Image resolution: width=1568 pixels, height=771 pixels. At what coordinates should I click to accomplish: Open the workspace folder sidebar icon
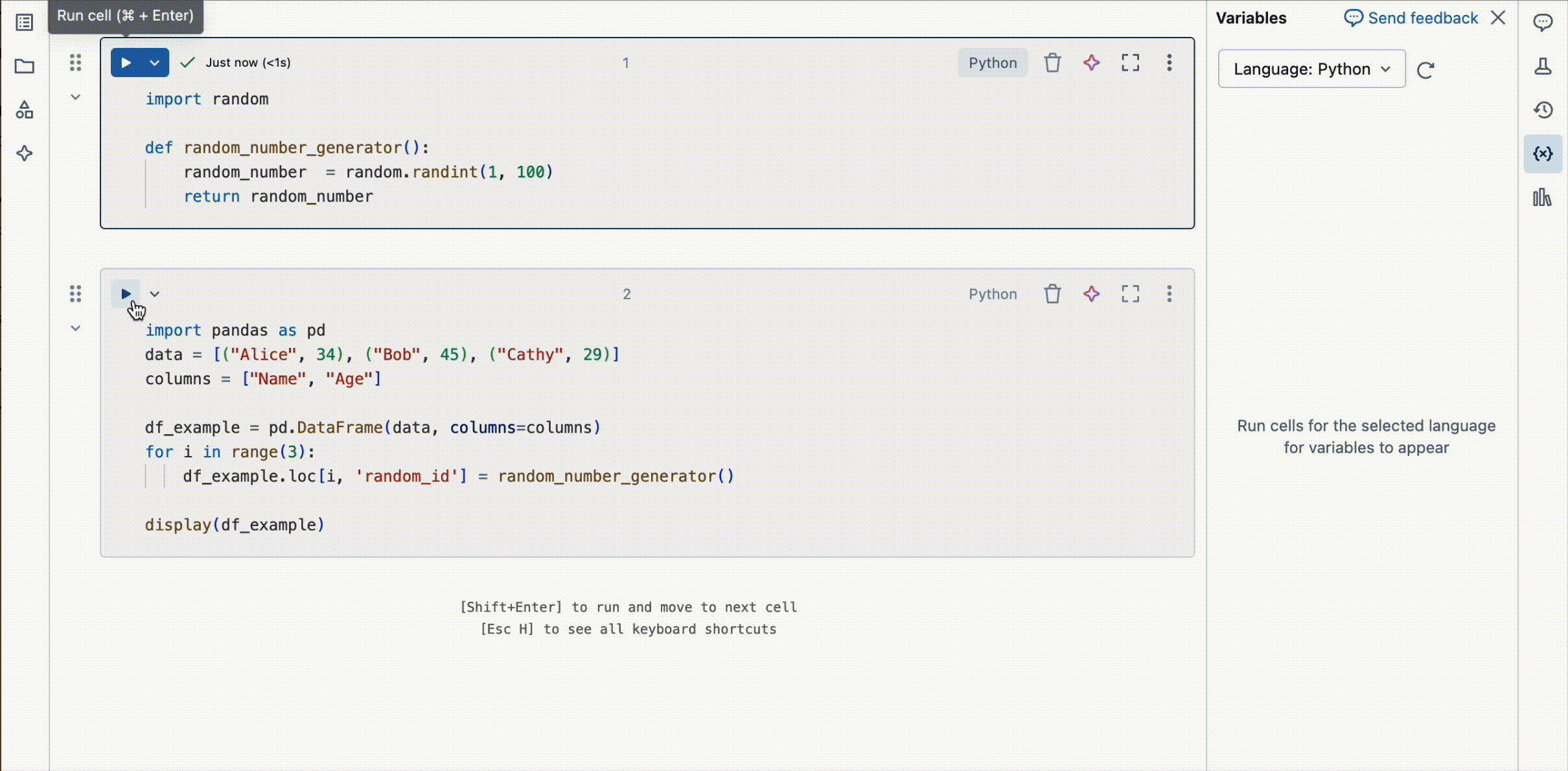pos(25,66)
